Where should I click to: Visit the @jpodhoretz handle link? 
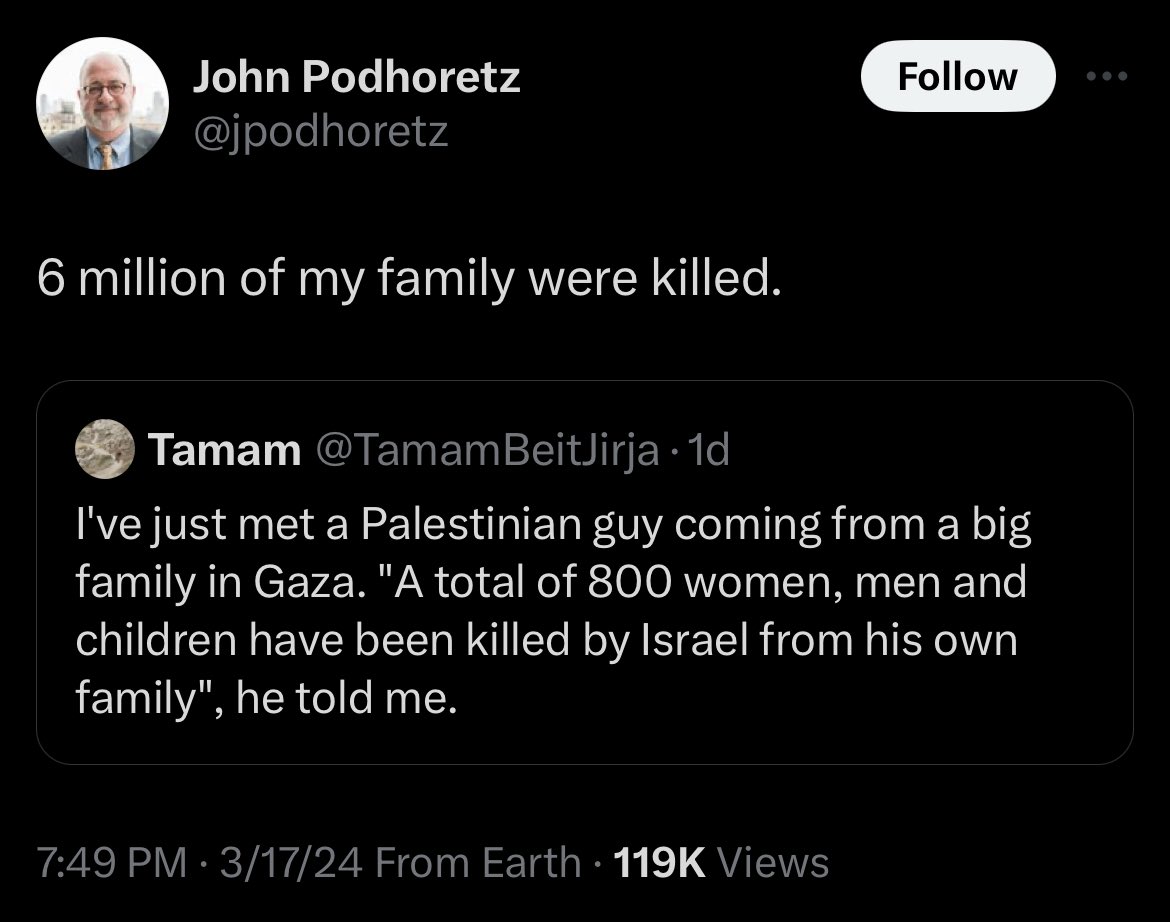[320, 130]
